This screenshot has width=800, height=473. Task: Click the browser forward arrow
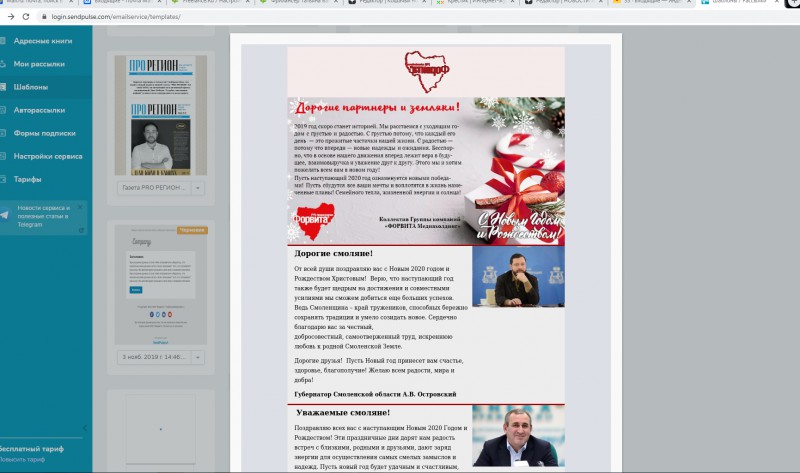pyautogui.click(x=11, y=16)
